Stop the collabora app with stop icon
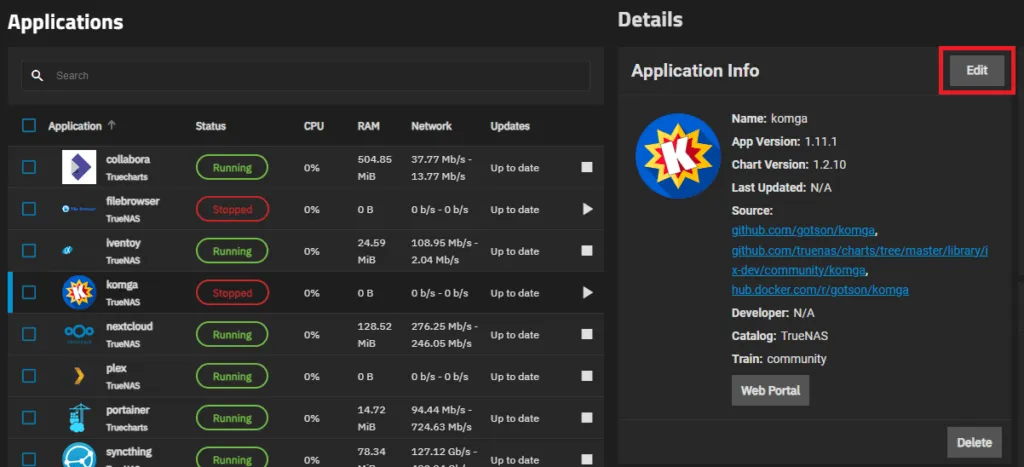Screen dimensions: 1024x467 point(587,167)
